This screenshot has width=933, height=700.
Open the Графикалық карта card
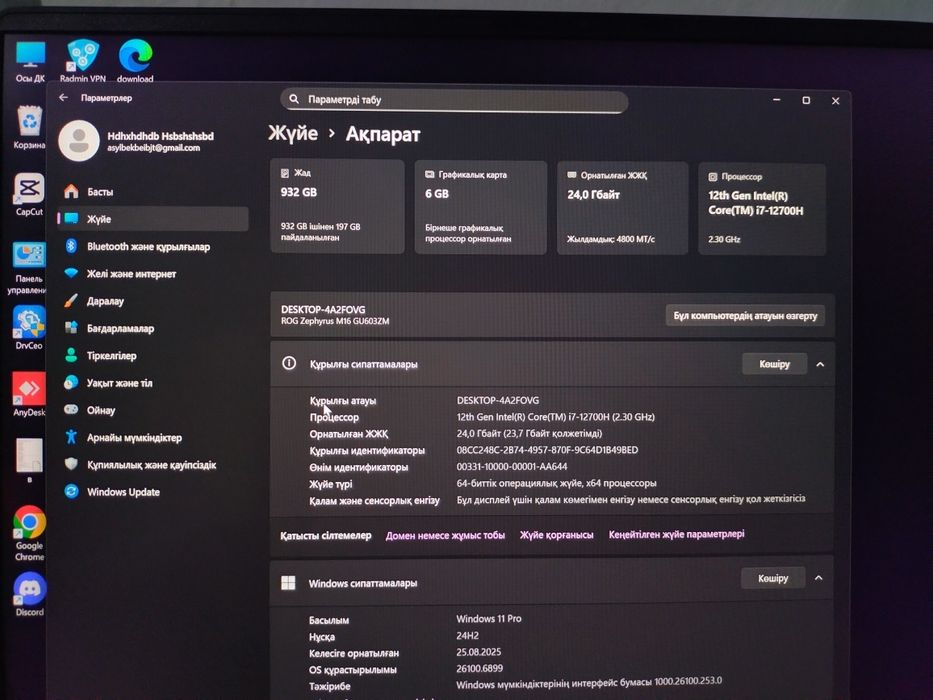(481, 207)
